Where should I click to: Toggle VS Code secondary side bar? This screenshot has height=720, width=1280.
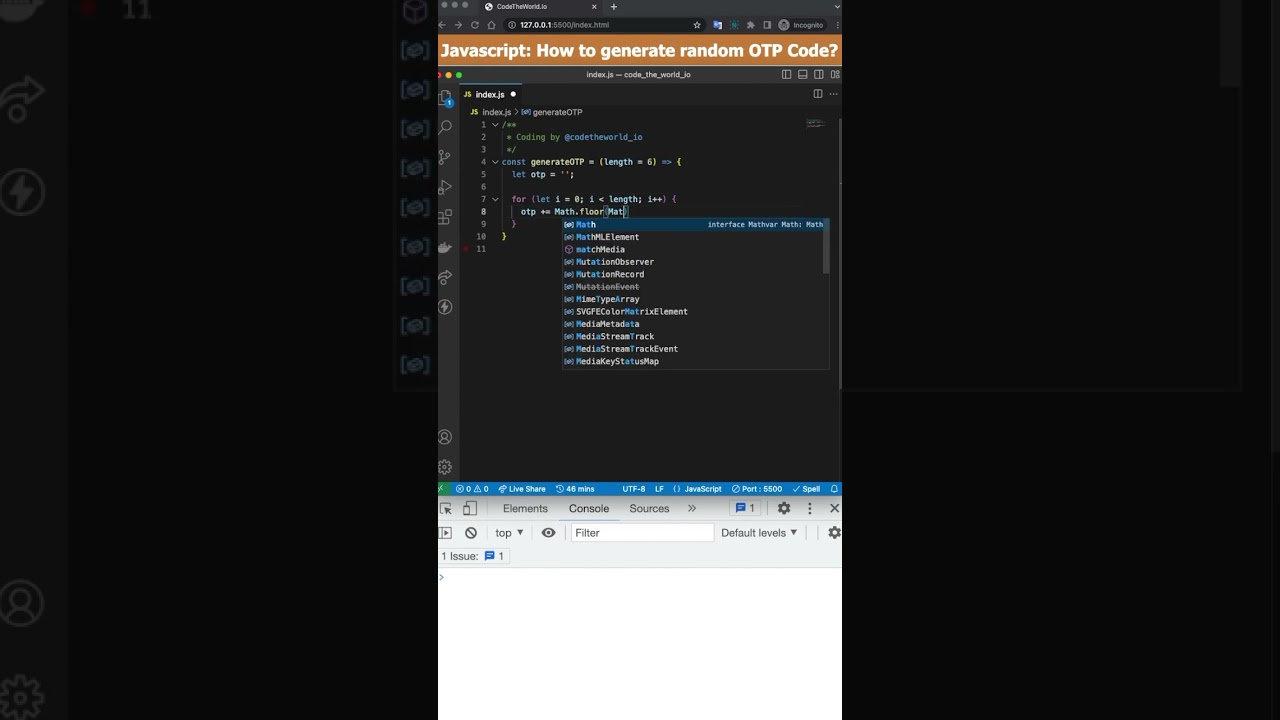(819, 74)
